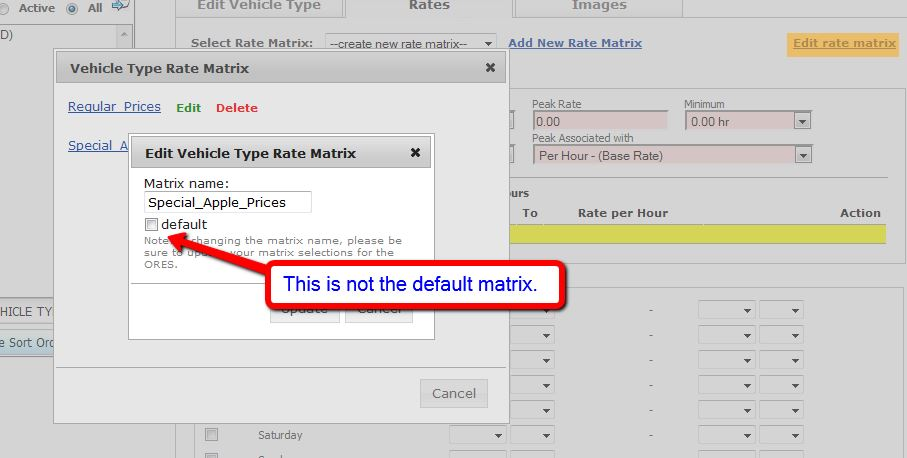The height and width of the screenshot is (458, 907).
Task: Click the vehicle list scrollbar up arrow
Action: pyautogui.click(x=125, y=35)
